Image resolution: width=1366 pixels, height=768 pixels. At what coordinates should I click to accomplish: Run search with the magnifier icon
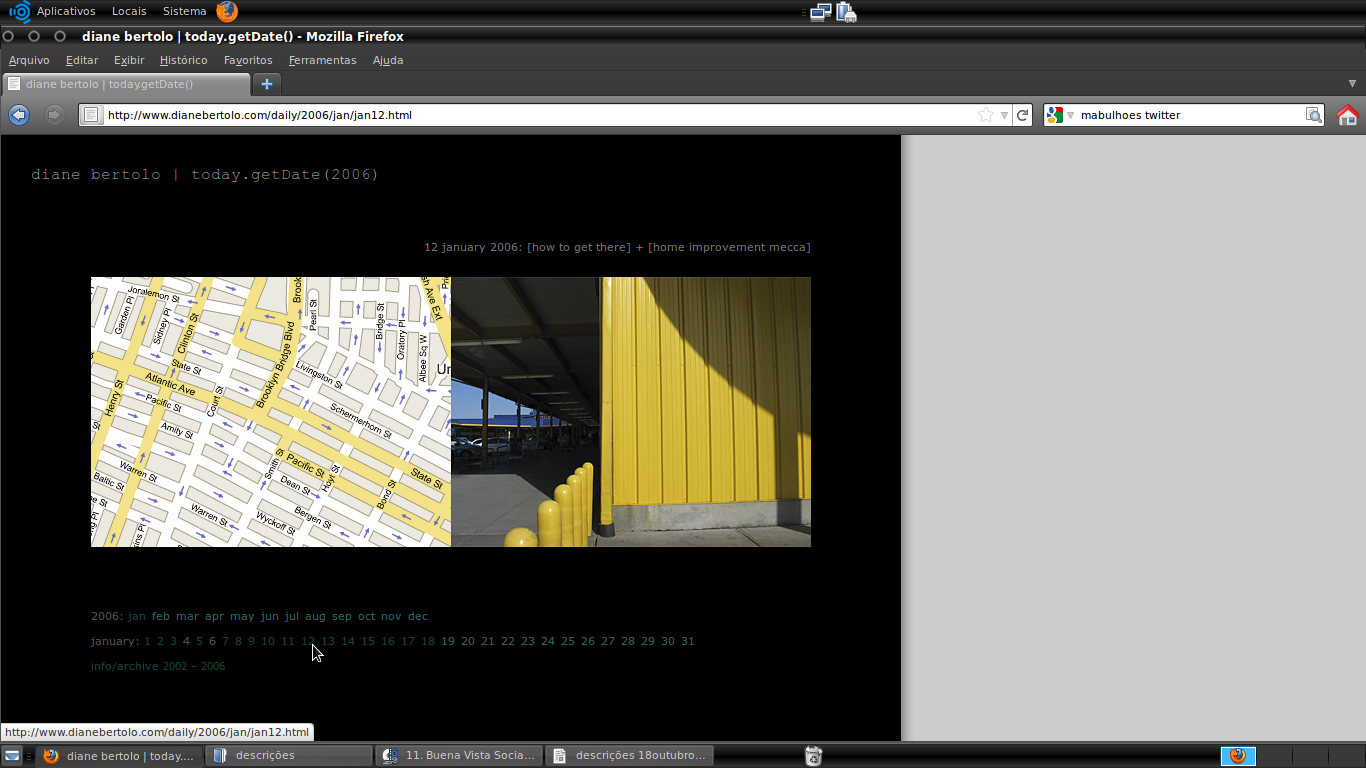[x=1314, y=115]
